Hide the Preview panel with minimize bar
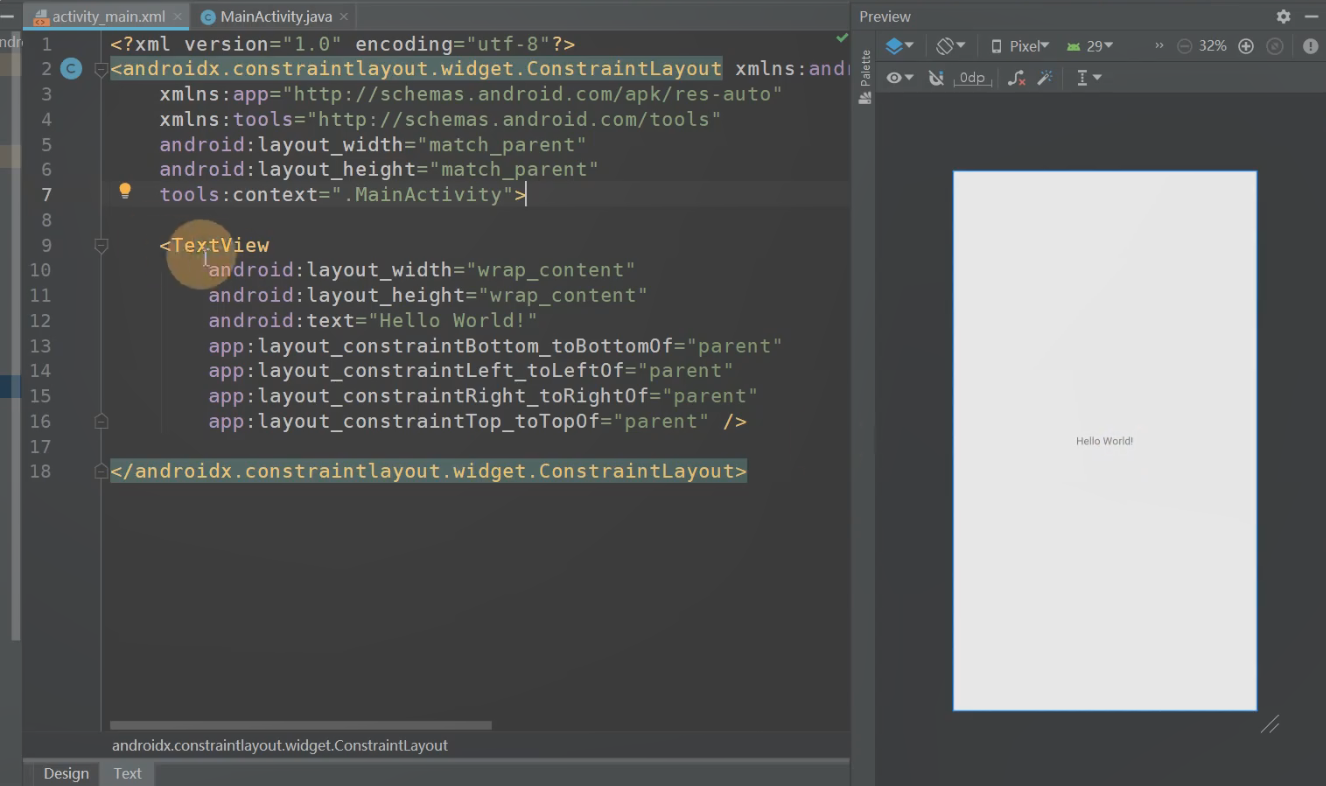This screenshot has width=1326, height=786. click(x=1311, y=16)
